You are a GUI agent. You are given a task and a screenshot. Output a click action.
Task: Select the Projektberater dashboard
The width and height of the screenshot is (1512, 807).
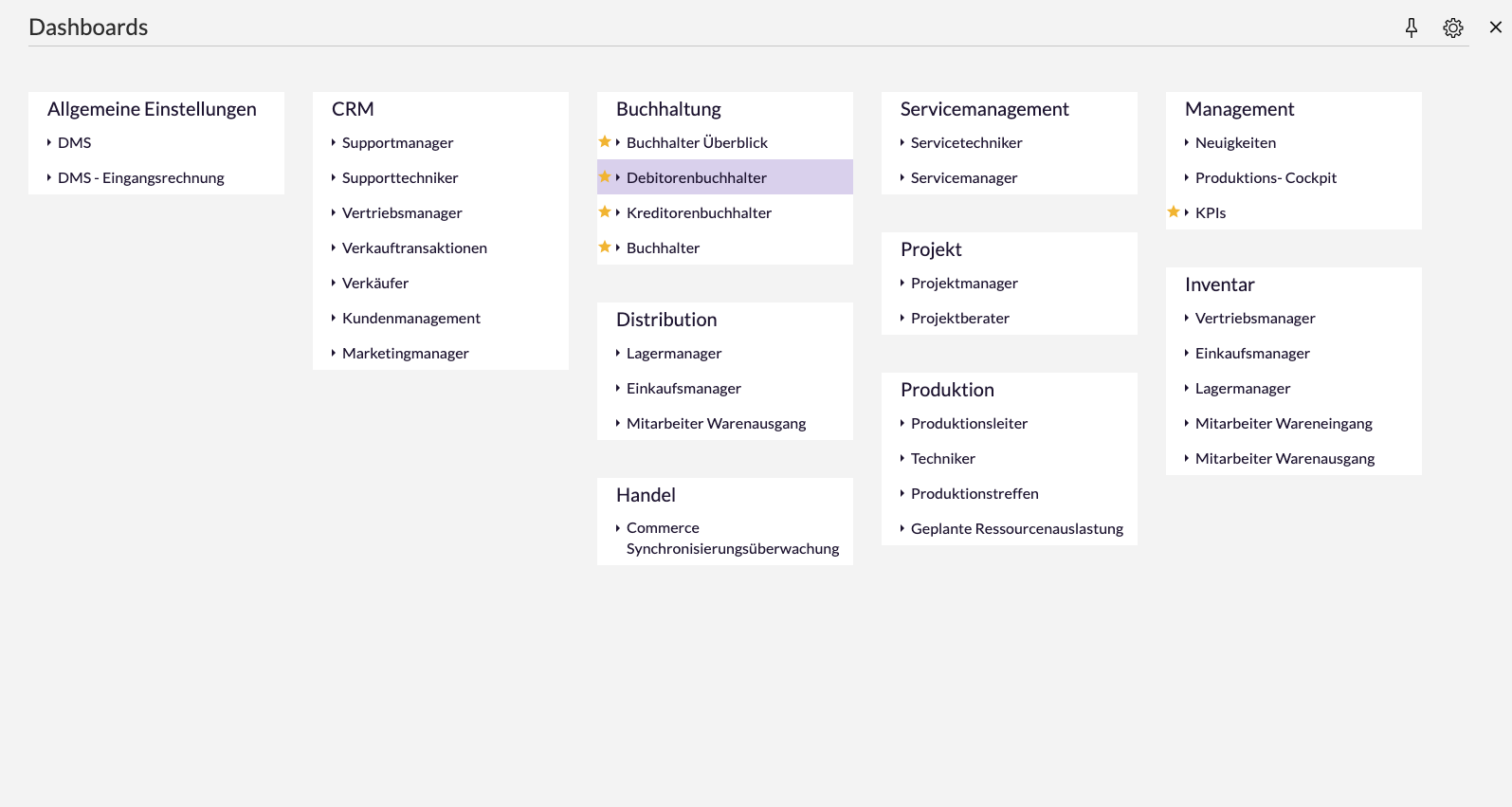(959, 318)
